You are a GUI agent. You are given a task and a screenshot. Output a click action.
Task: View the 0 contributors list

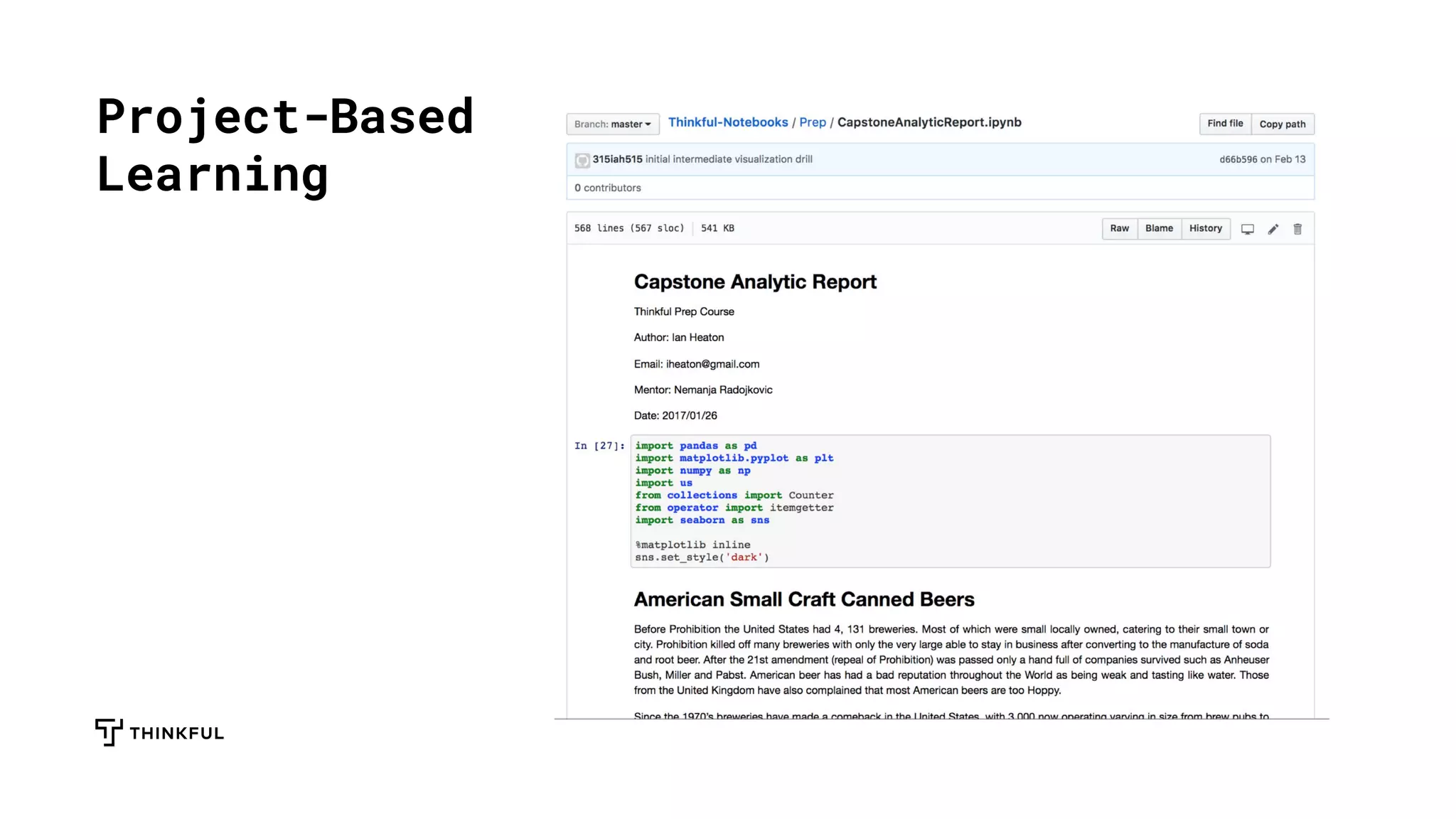608,188
